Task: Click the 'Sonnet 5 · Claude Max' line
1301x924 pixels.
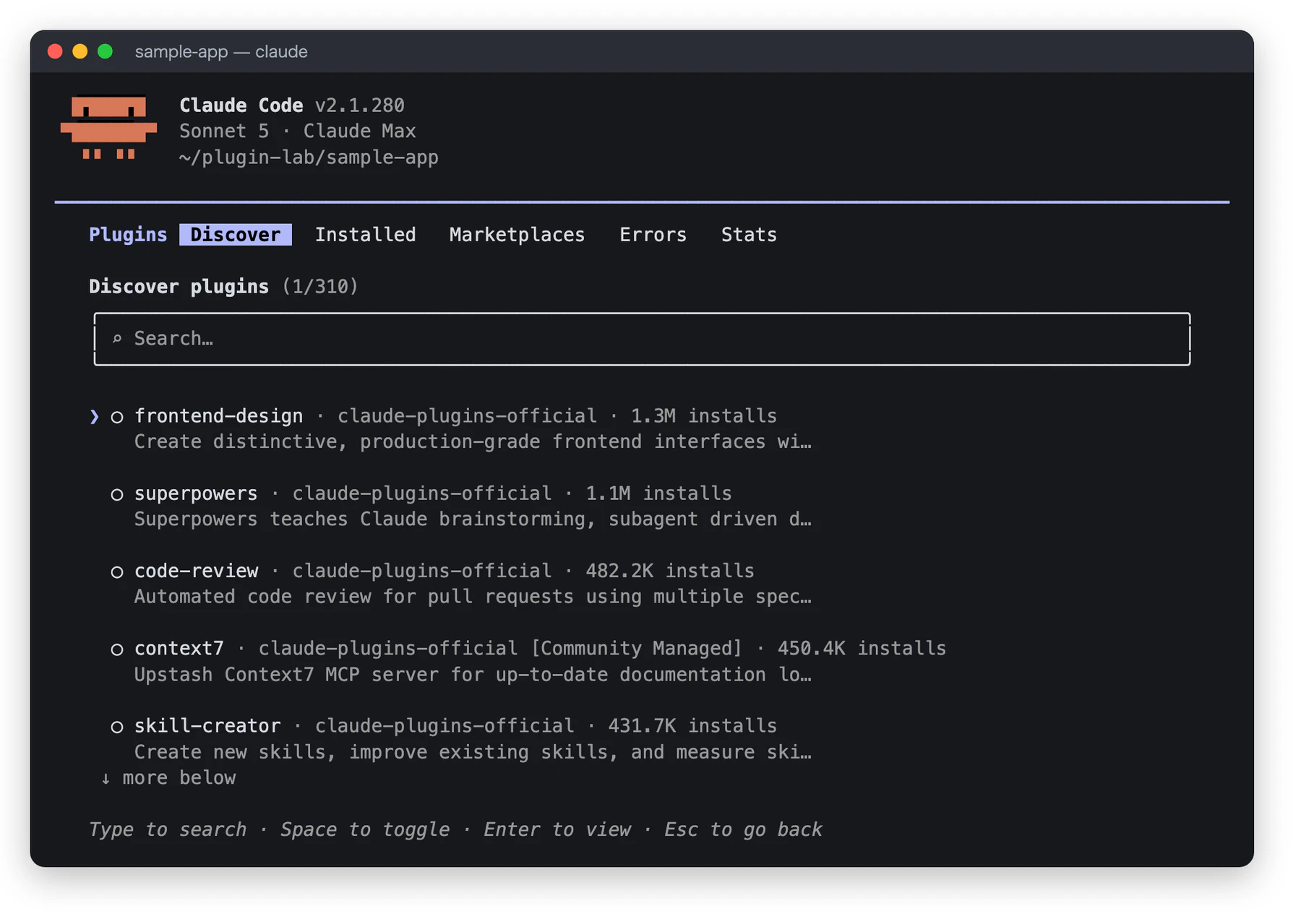Action: point(297,131)
